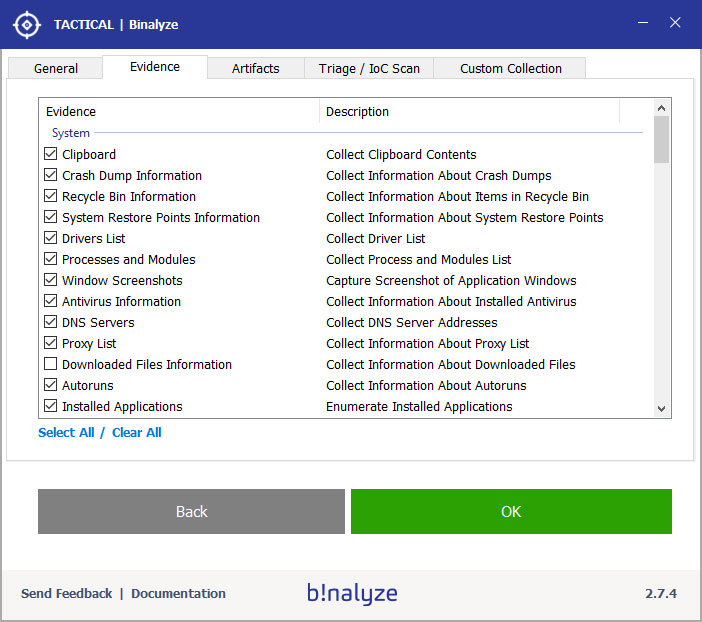This screenshot has height=622, width=702.
Task: Open the Send Feedback link
Action: click(66, 594)
